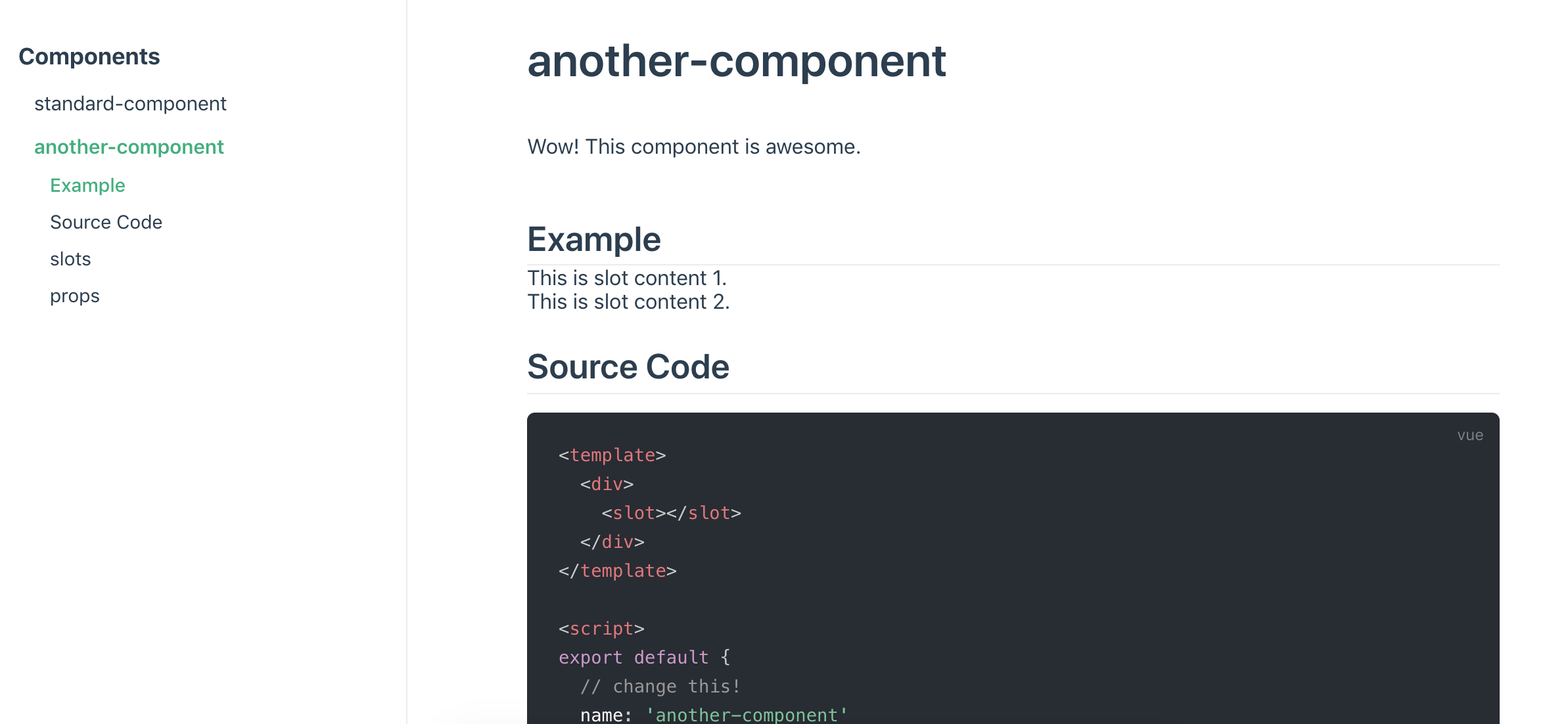Image resolution: width=1568 pixels, height=724 pixels.
Task: Navigate to Source Code from sidebar
Action: pyautogui.click(x=106, y=221)
